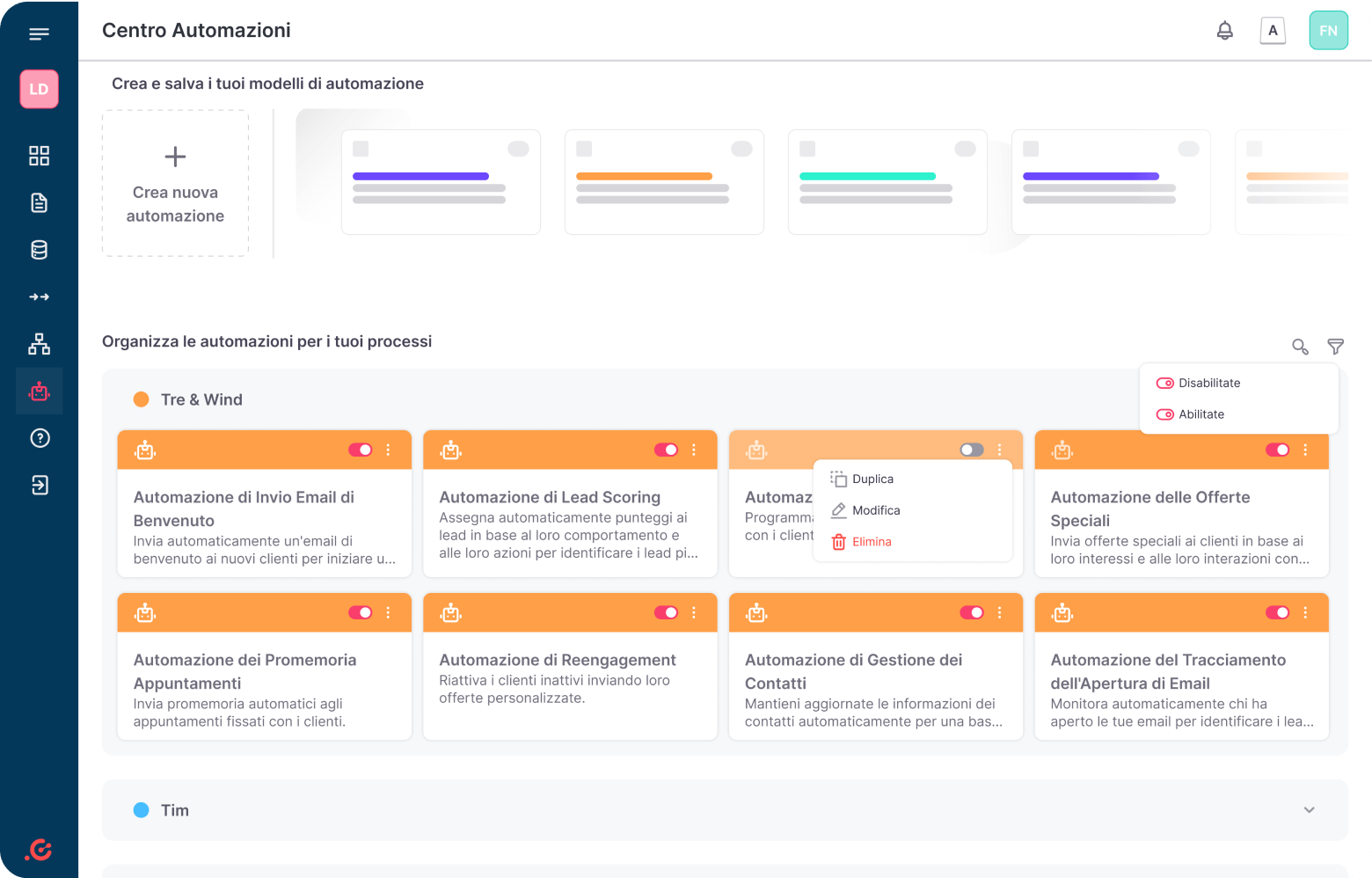Screen dimensions: 1372x878
Task: Open options menu for Automazione di Gestione dei Contatti
Action: tap(1000, 612)
